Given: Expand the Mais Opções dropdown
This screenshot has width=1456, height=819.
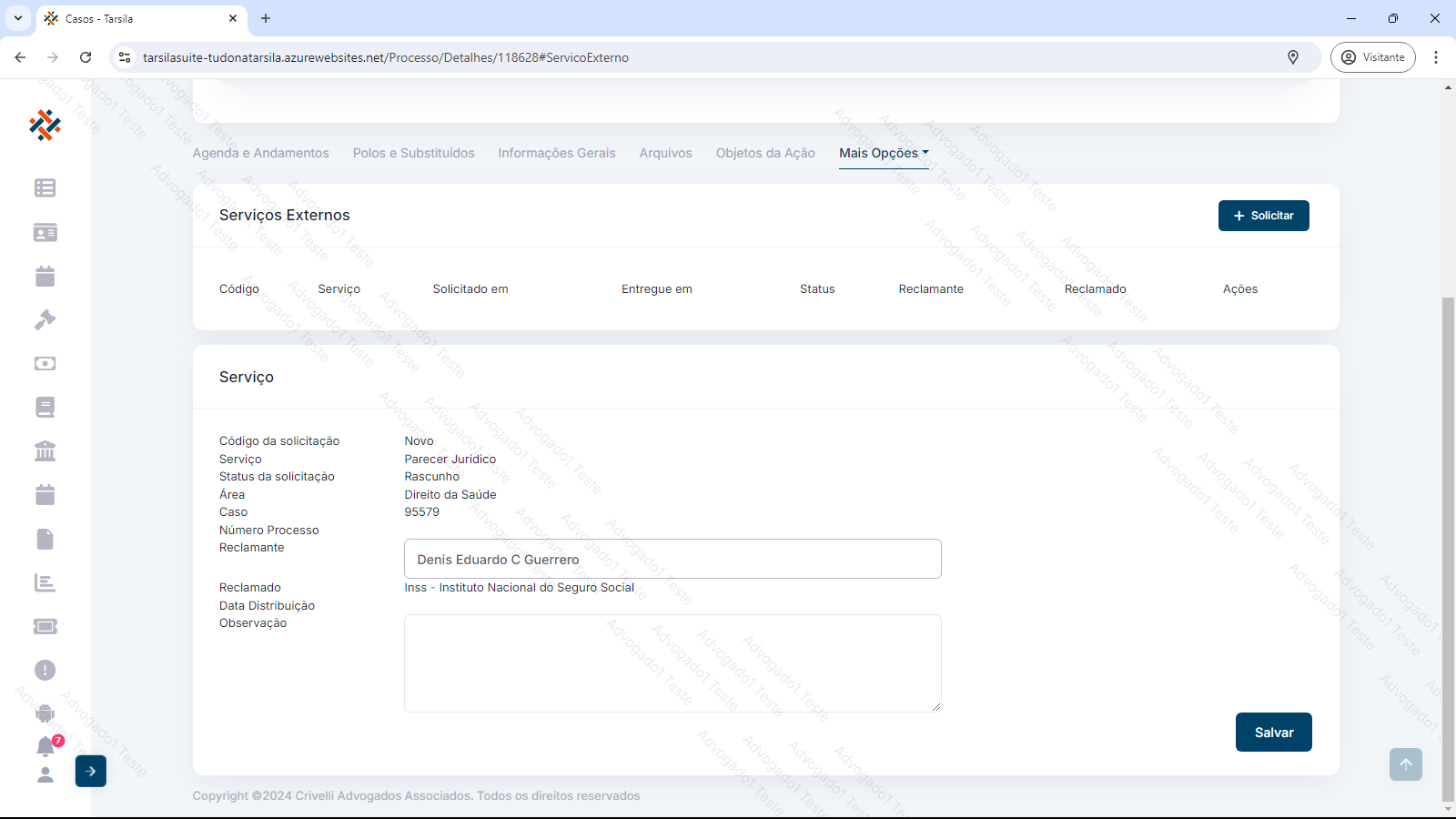Looking at the screenshot, I should pyautogui.click(x=883, y=153).
